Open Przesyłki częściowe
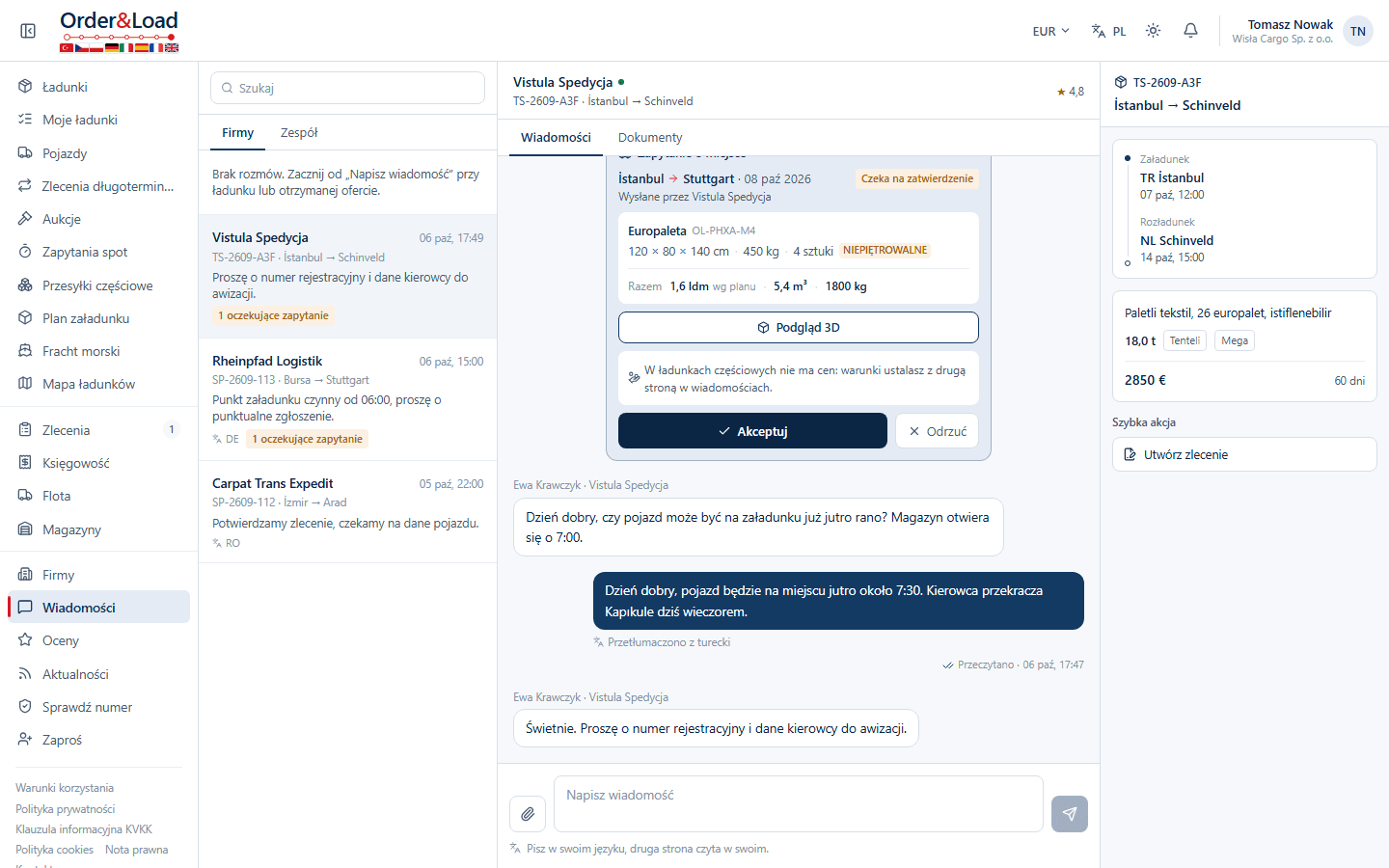The image size is (1389, 868). (97, 285)
